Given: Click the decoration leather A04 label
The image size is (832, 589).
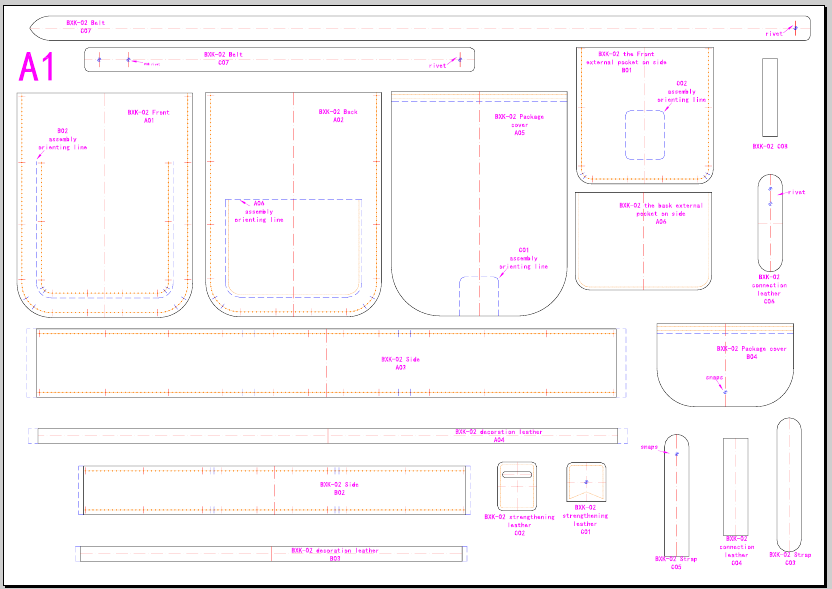Looking at the screenshot, I should click(x=498, y=435).
